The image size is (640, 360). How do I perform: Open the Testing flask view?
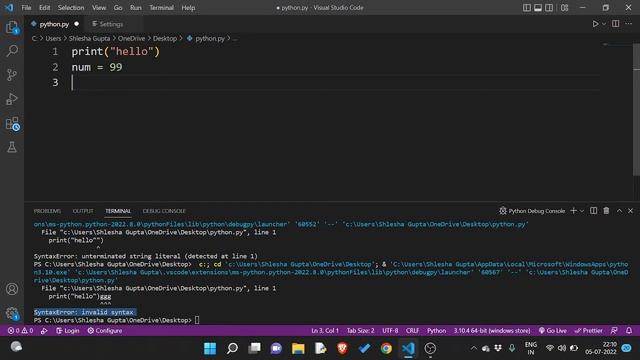pyautogui.click(x=12, y=147)
